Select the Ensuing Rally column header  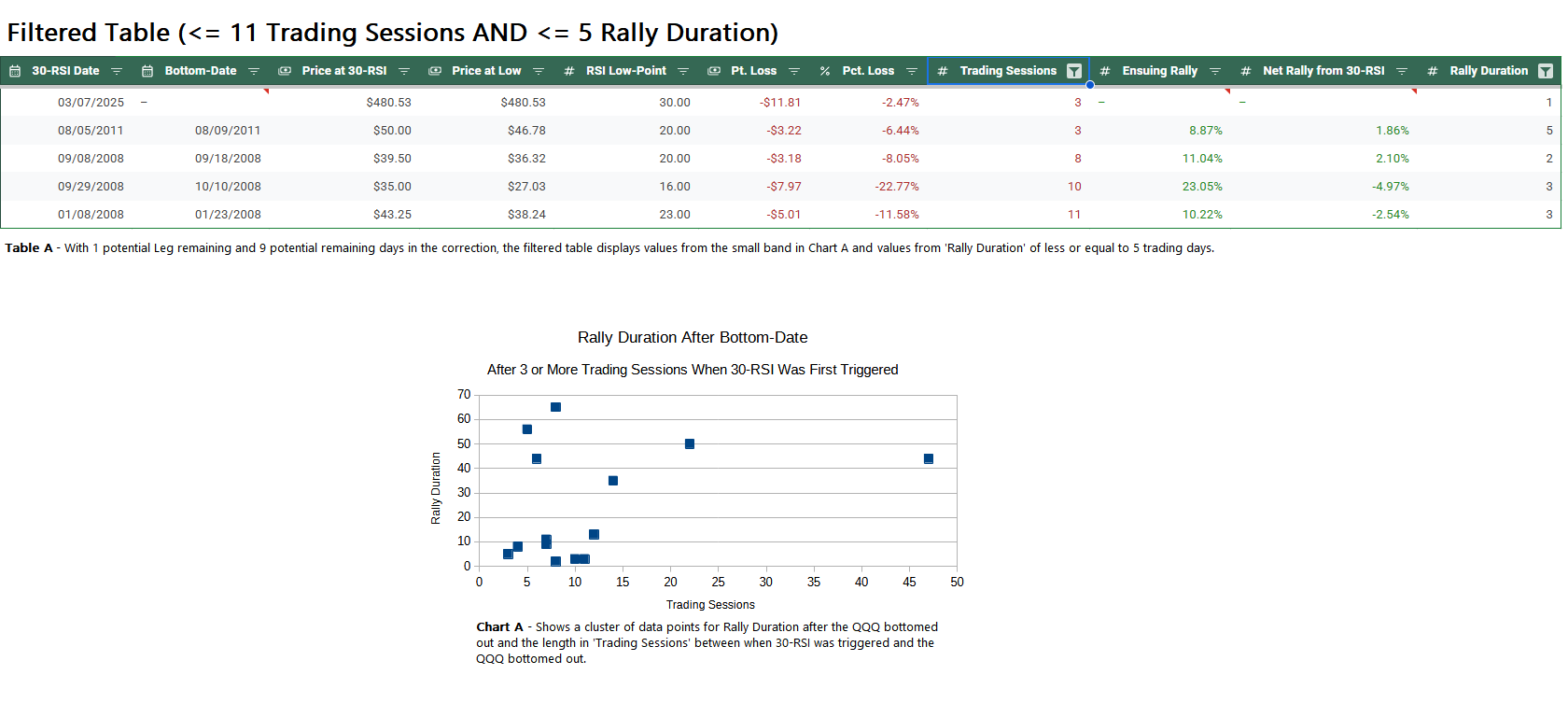point(1159,71)
